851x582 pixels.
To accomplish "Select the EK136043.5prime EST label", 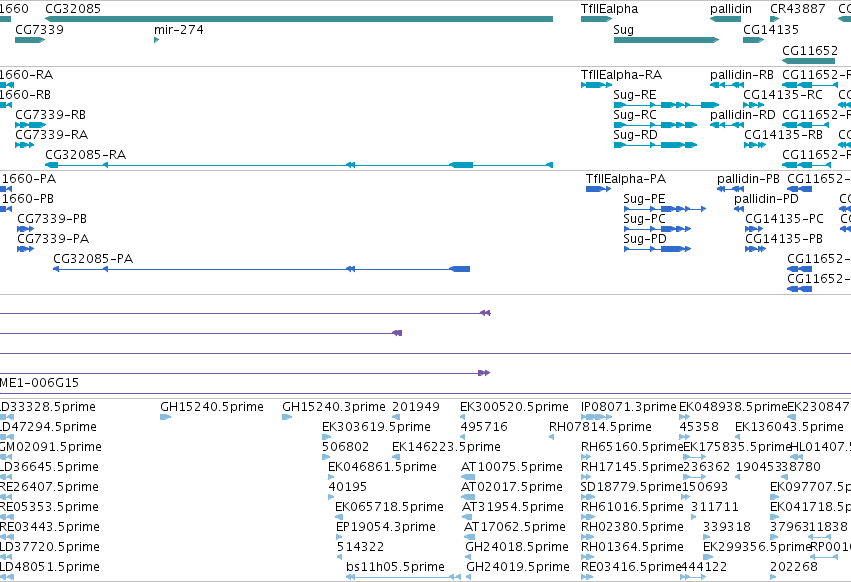I will [x=789, y=427].
